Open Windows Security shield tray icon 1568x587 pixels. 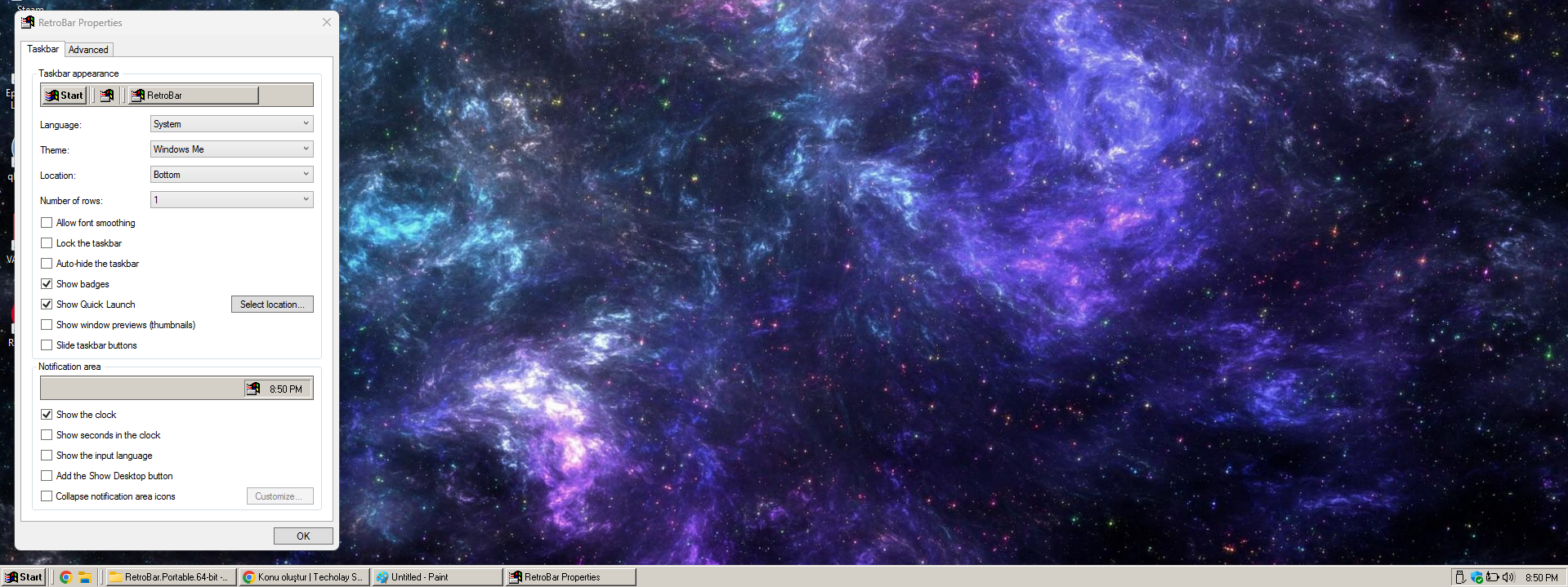(1476, 577)
